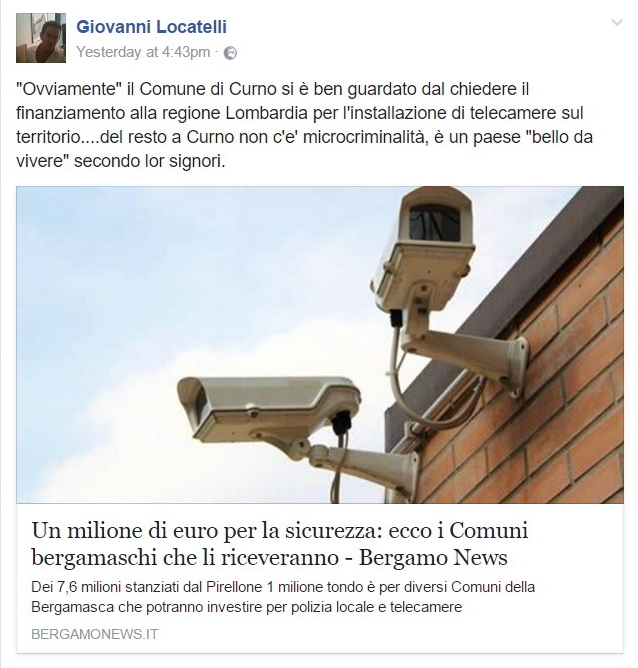638x668 pixels.
Task: Open the 'Un milione di euro' headline
Action: (280, 544)
